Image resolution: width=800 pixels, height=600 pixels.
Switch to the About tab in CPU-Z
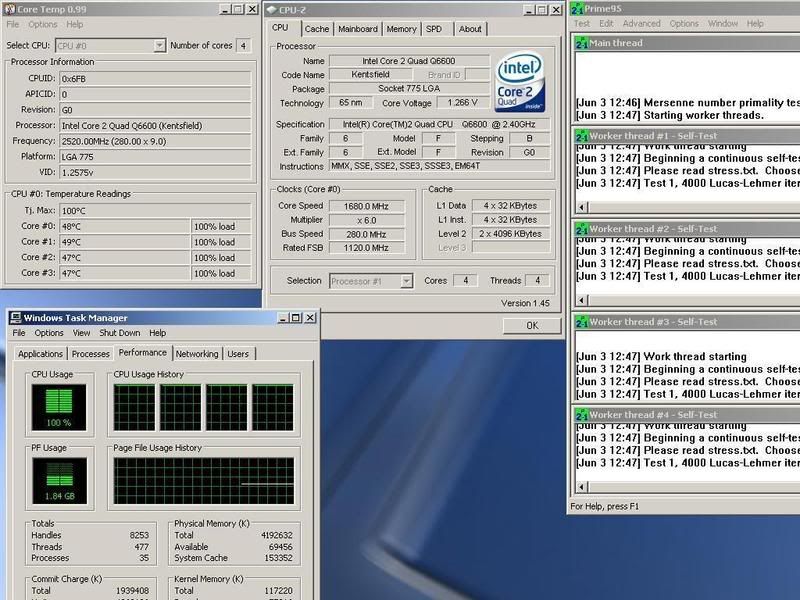[x=470, y=29]
